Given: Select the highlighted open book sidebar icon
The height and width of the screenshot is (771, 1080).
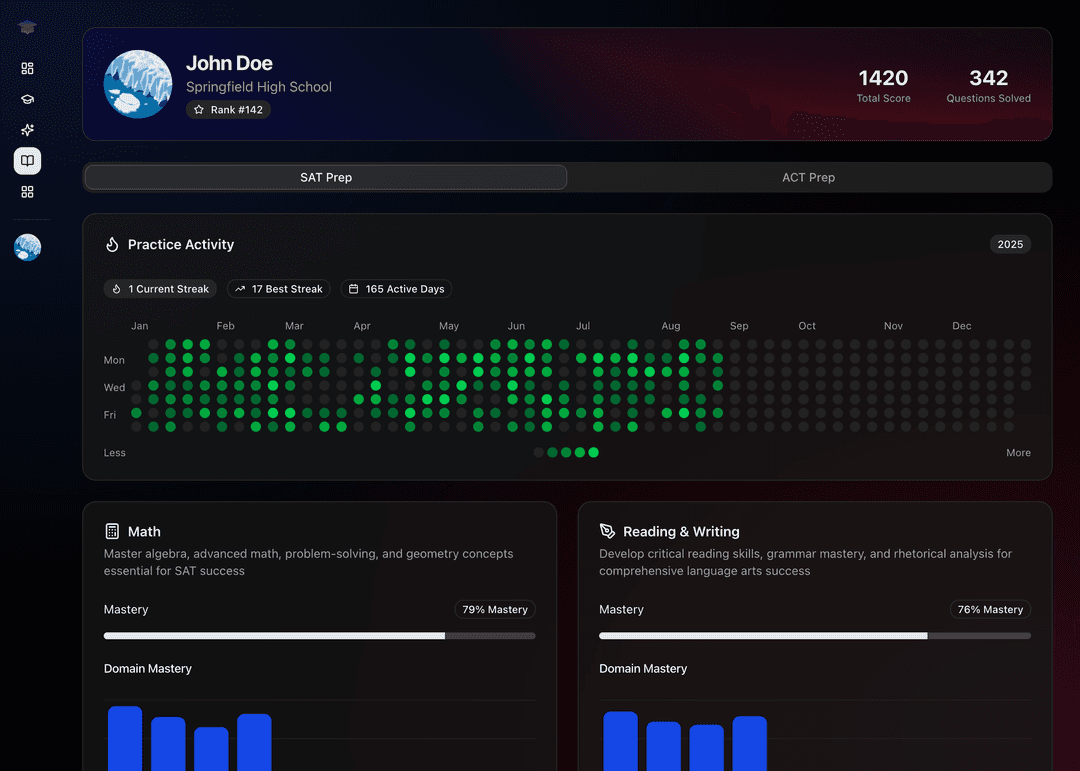Looking at the screenshot, I should (x=27, y=161).
